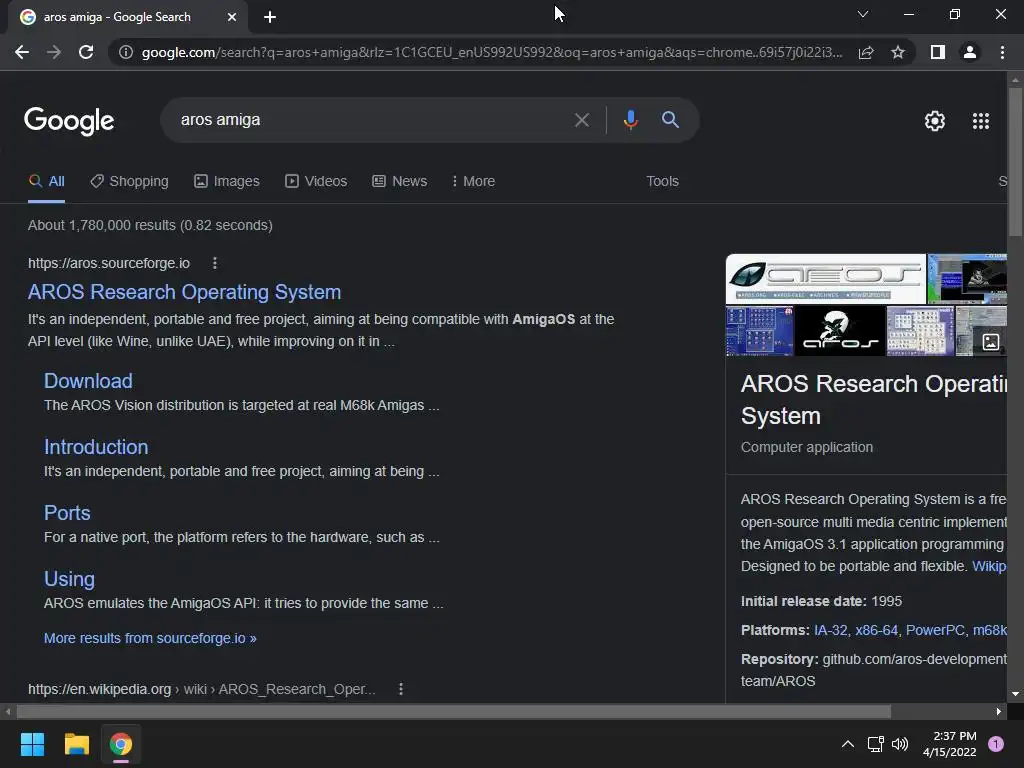Open Google apps grid

pos(981,121)
